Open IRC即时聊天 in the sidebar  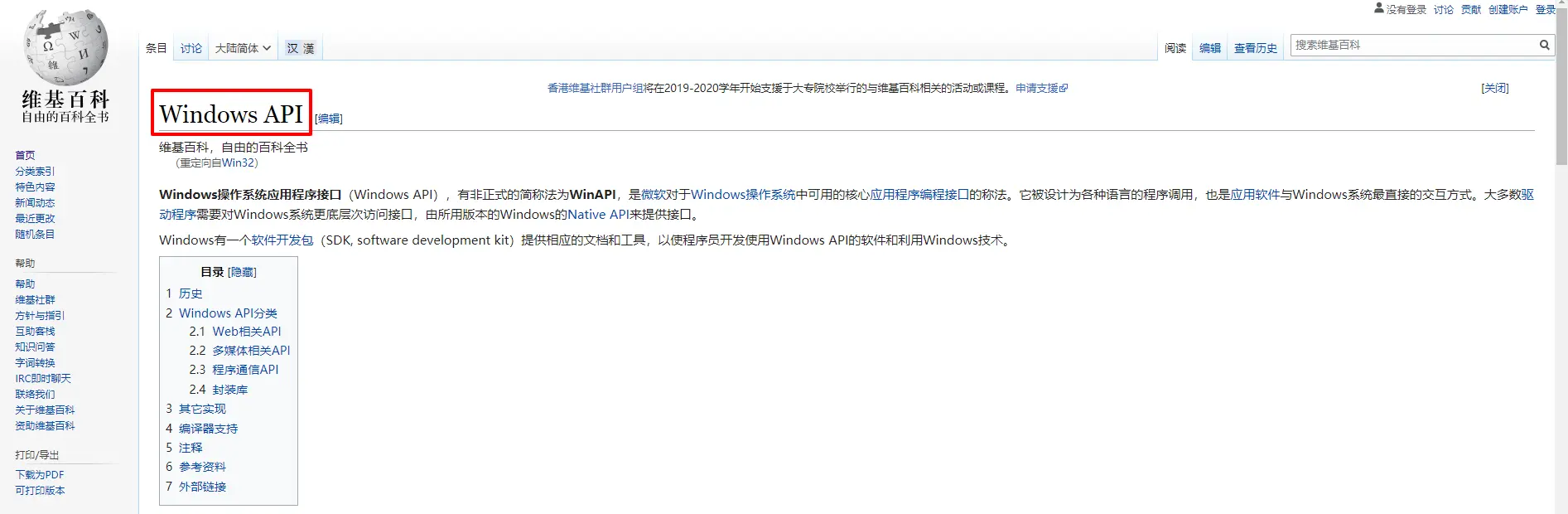click(43, 378)
